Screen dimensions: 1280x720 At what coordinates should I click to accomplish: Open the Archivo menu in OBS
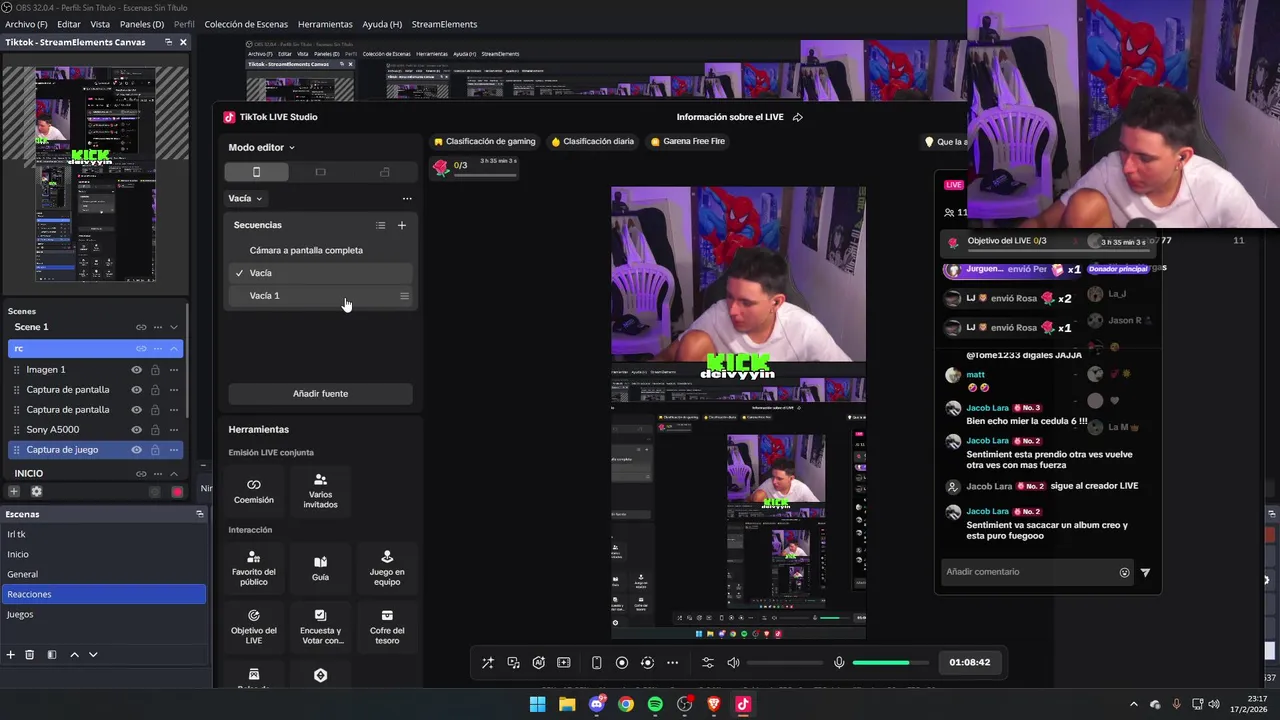(x=26, y=24)
